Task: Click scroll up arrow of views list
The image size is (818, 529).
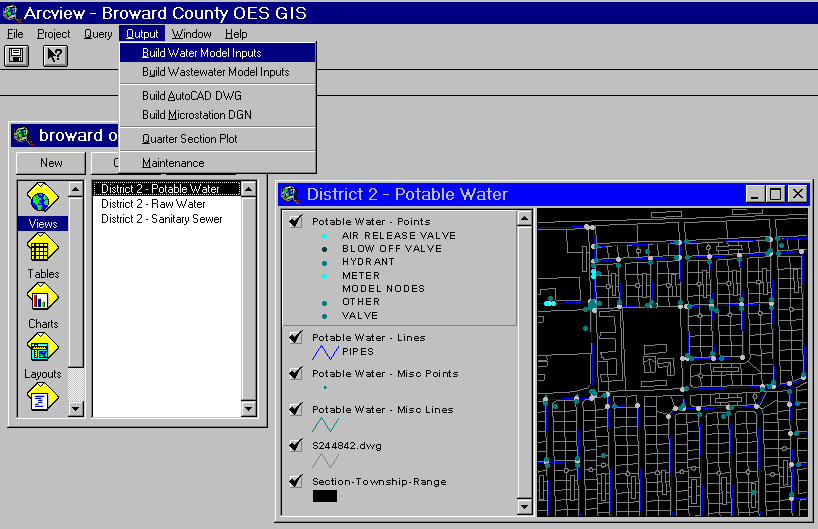Action: coord(248,189)
